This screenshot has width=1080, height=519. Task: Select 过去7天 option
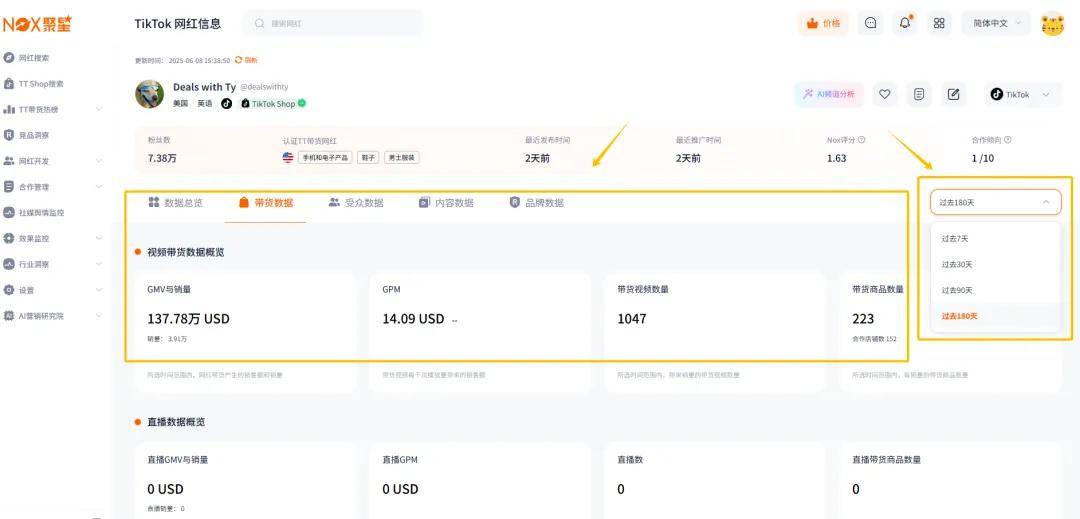tap(995, 239)
